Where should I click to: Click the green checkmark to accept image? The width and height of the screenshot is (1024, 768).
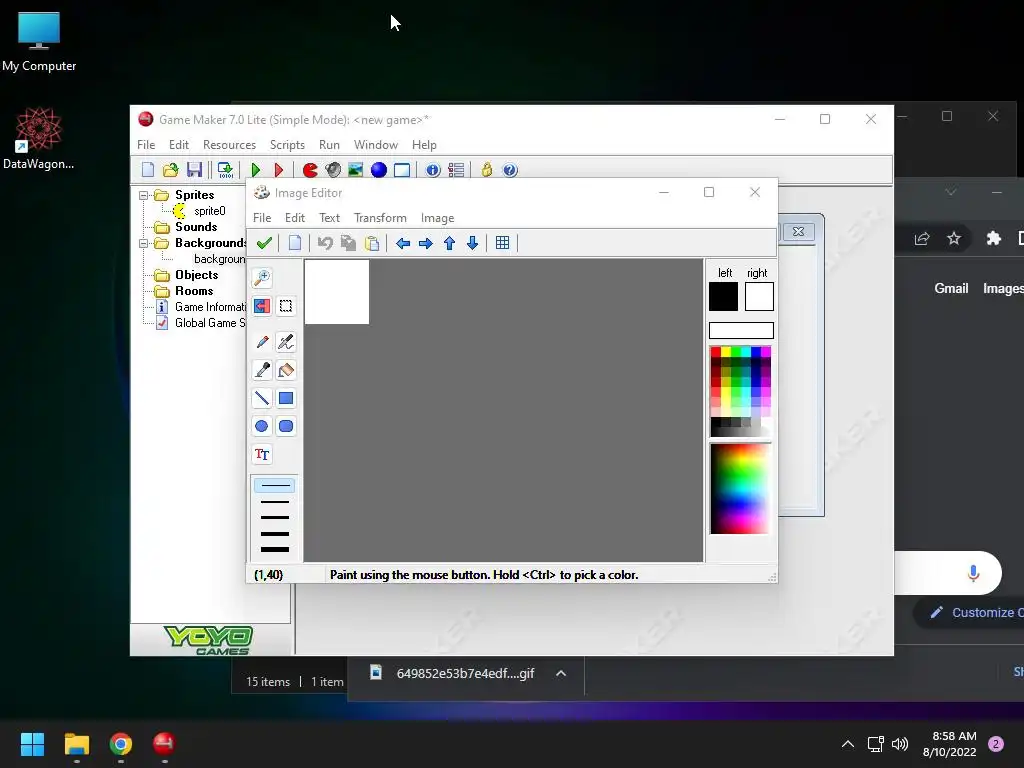[264, 243]
